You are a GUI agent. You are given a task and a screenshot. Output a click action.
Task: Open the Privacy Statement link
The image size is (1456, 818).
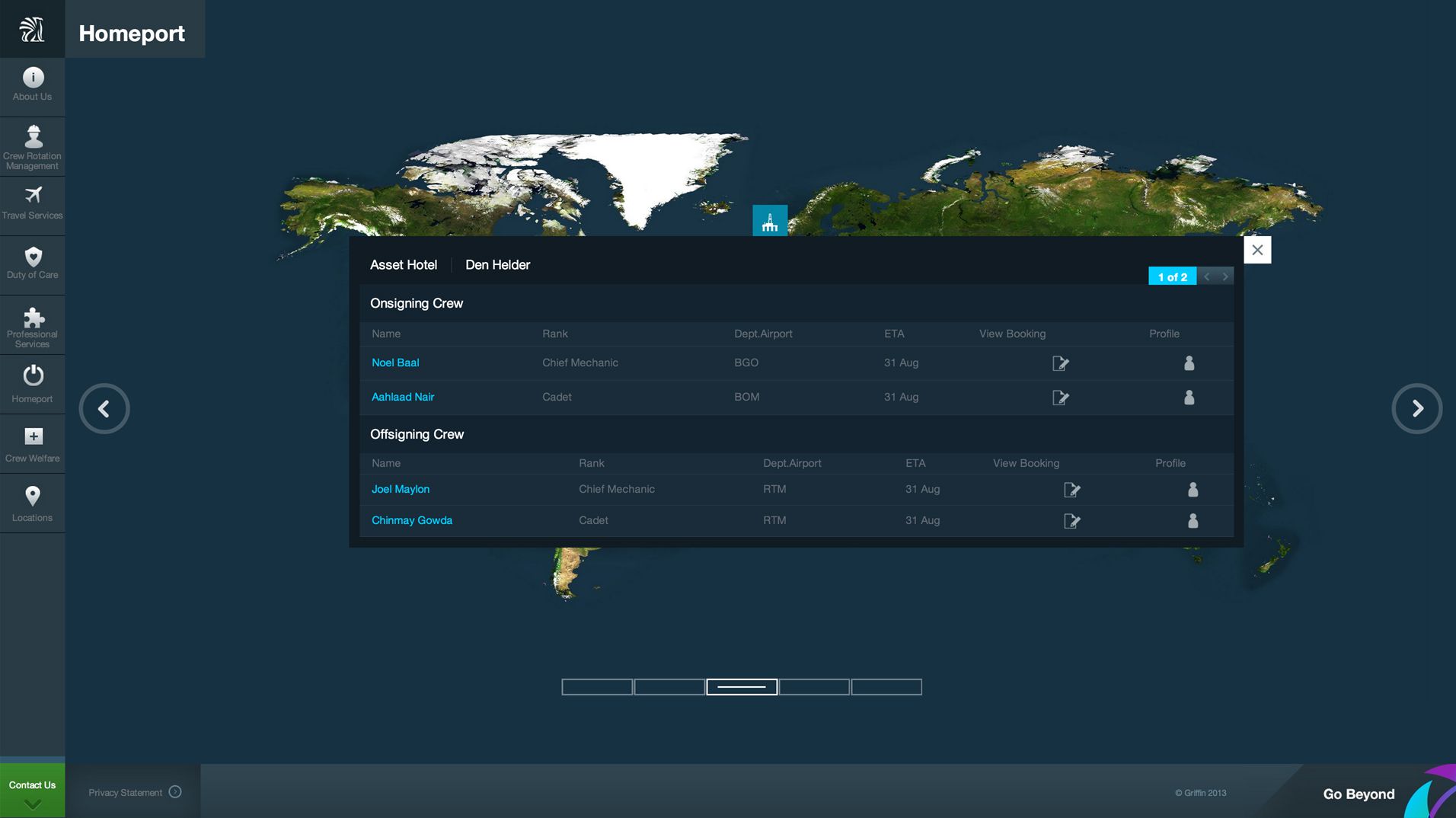pos(125,793)
